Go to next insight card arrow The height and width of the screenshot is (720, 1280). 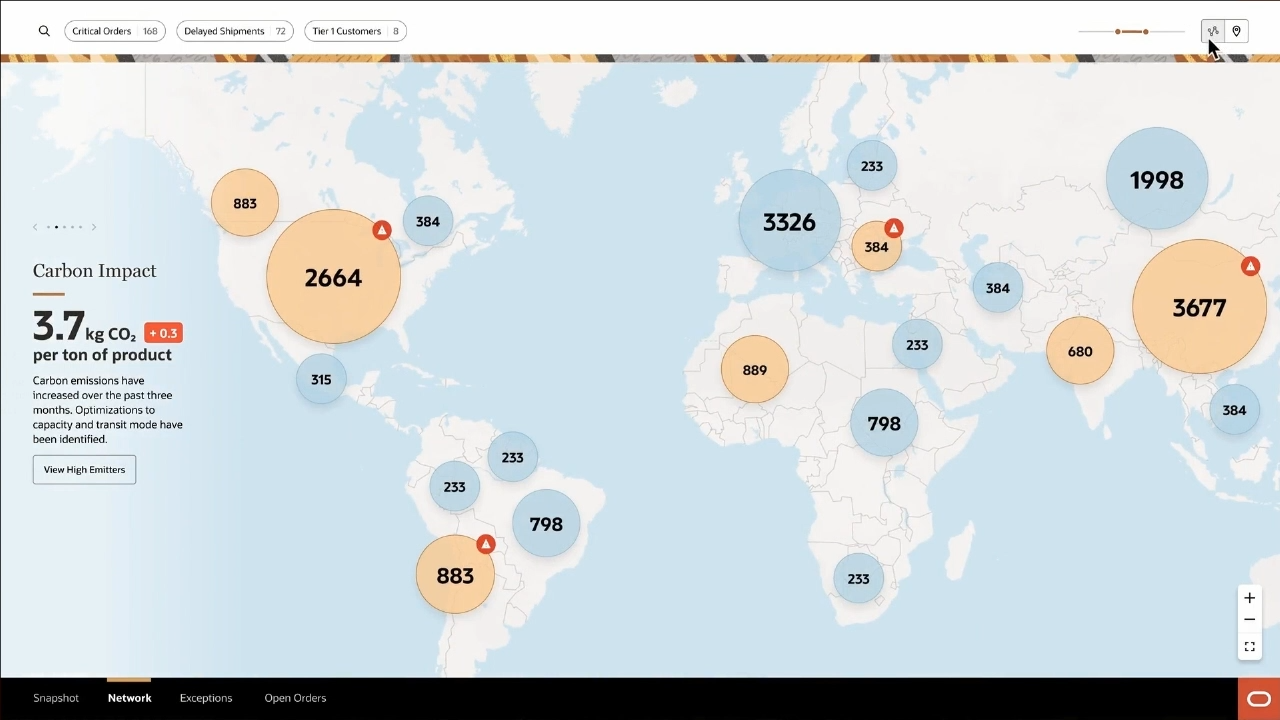[94, 227]
